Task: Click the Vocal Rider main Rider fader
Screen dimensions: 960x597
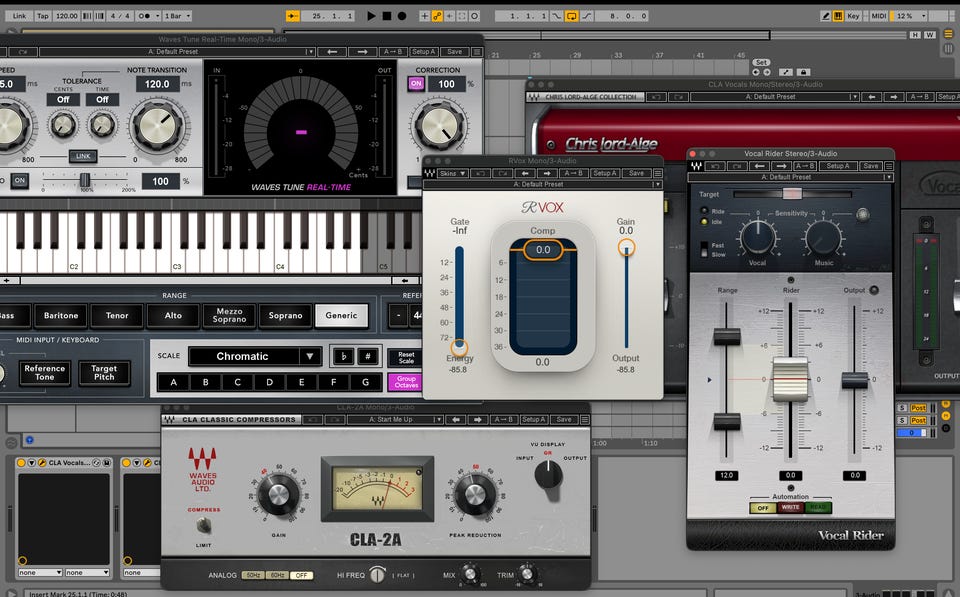Action: click(790, 380)
